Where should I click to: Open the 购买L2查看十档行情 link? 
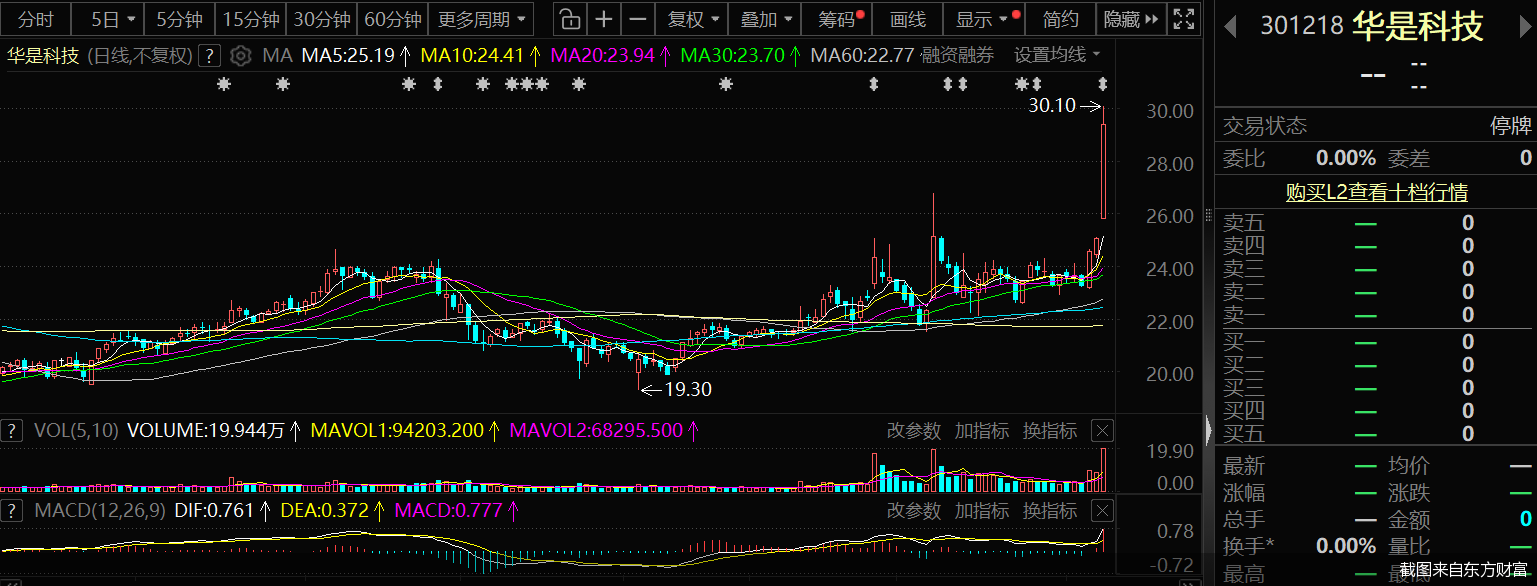1377,192
